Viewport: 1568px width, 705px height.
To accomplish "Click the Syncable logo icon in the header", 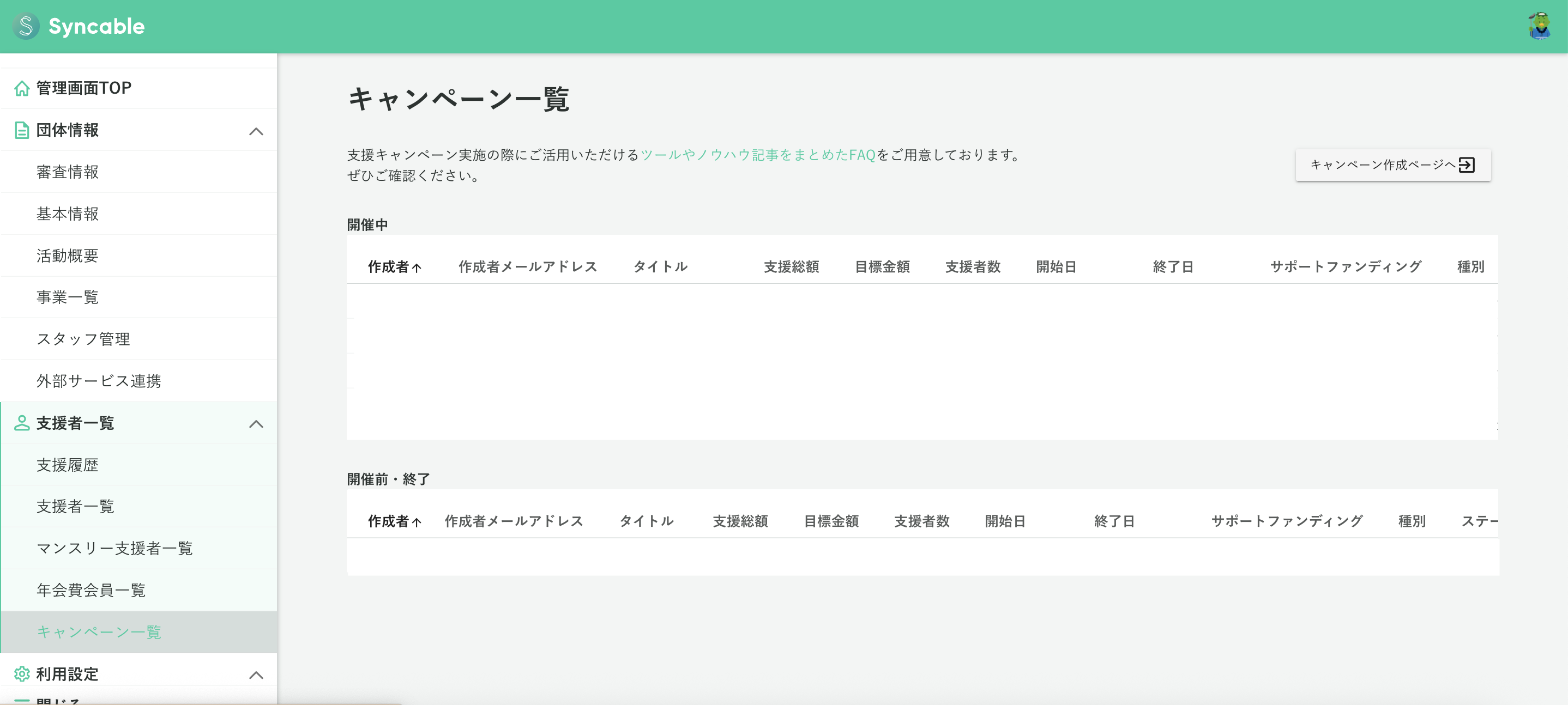I will point(25,26).
